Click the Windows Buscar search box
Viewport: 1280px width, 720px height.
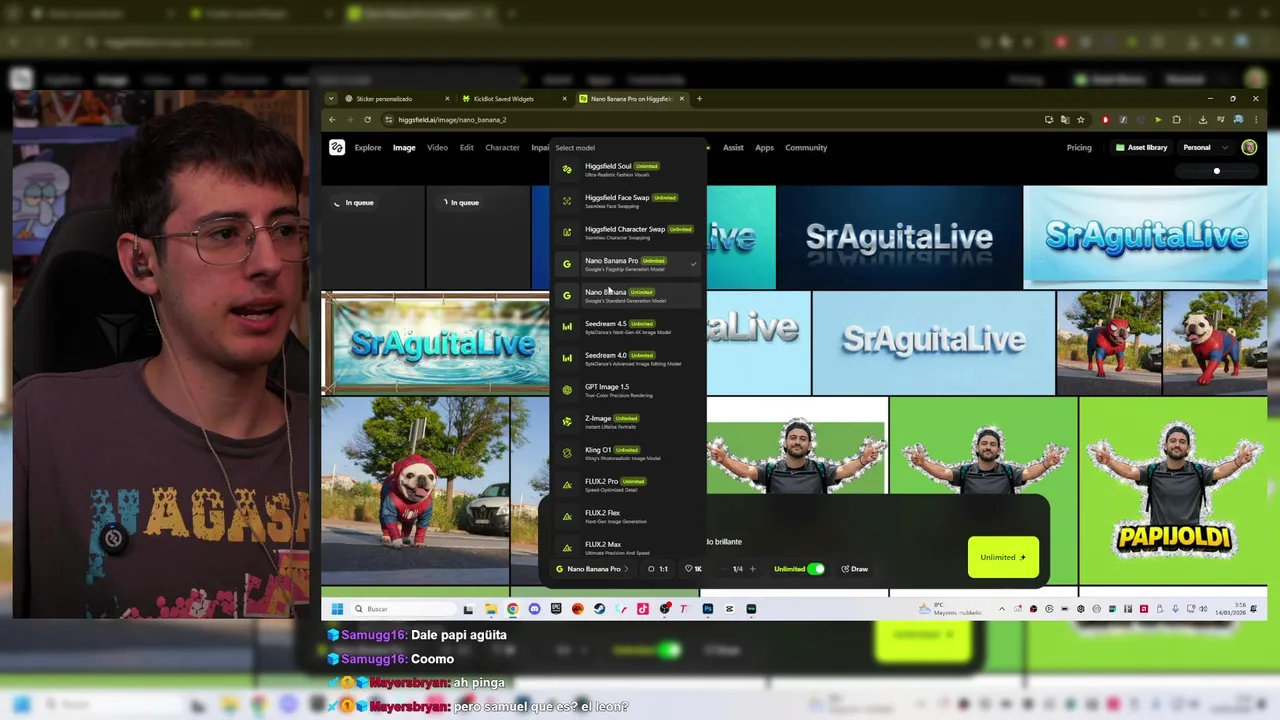pyautogui.click(x=405, y=609)
